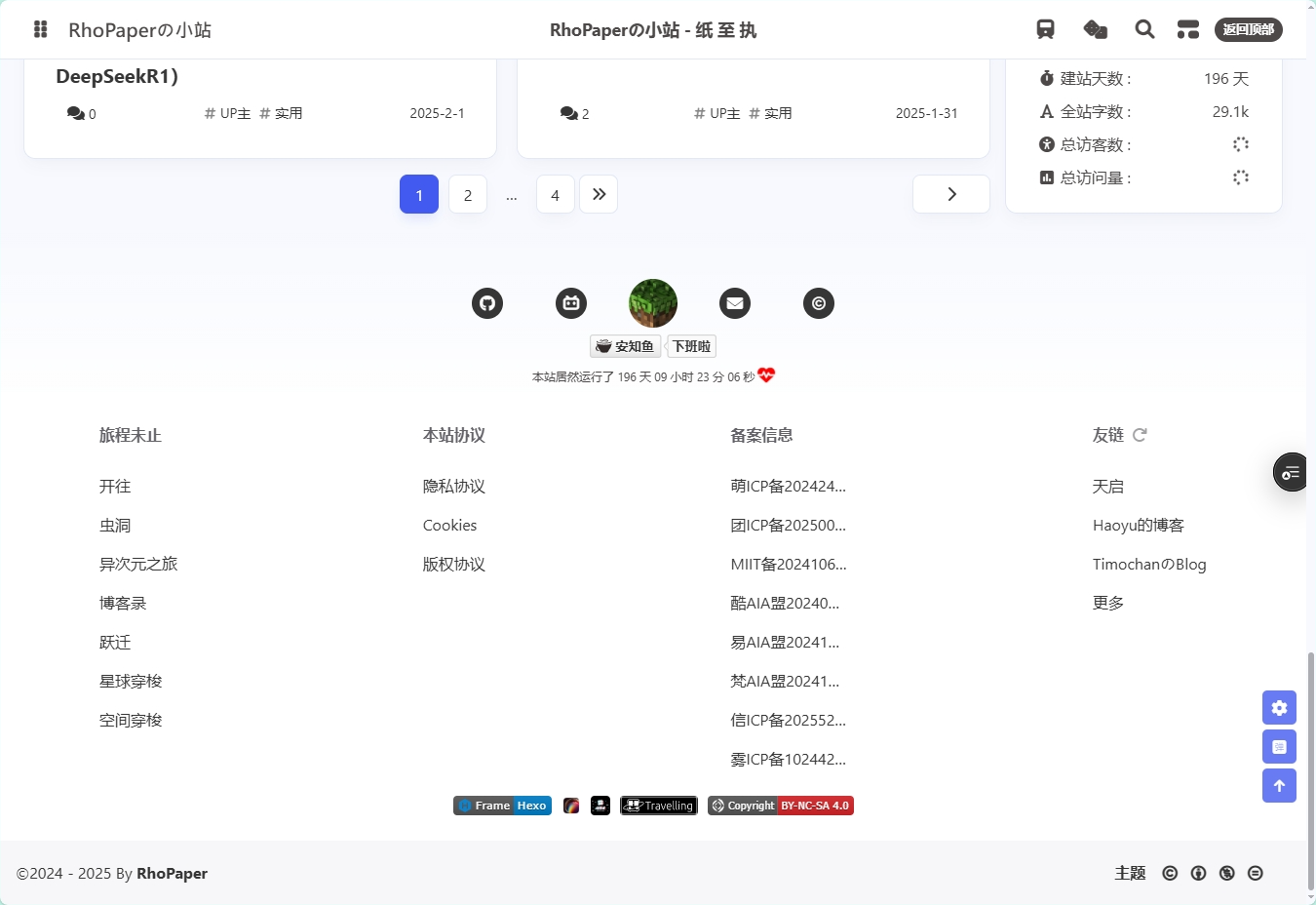This screenshot has height=905, width=1316.
Task: Click the 返回顶部 button in header
Action: point(1248,29)
